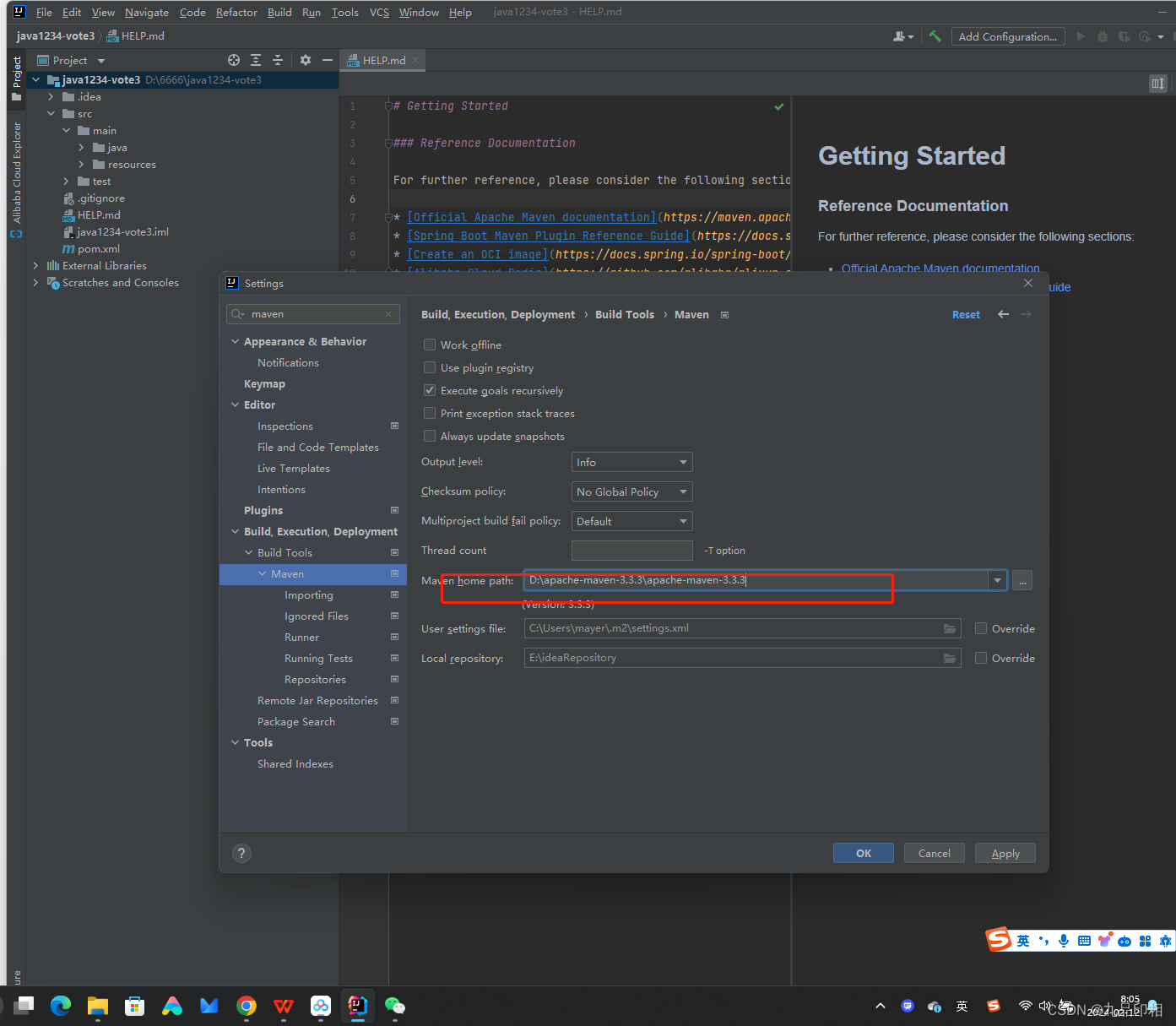Toggle editor preview layout icon
This screenshot has width=1176, height=1026.
1157,83
